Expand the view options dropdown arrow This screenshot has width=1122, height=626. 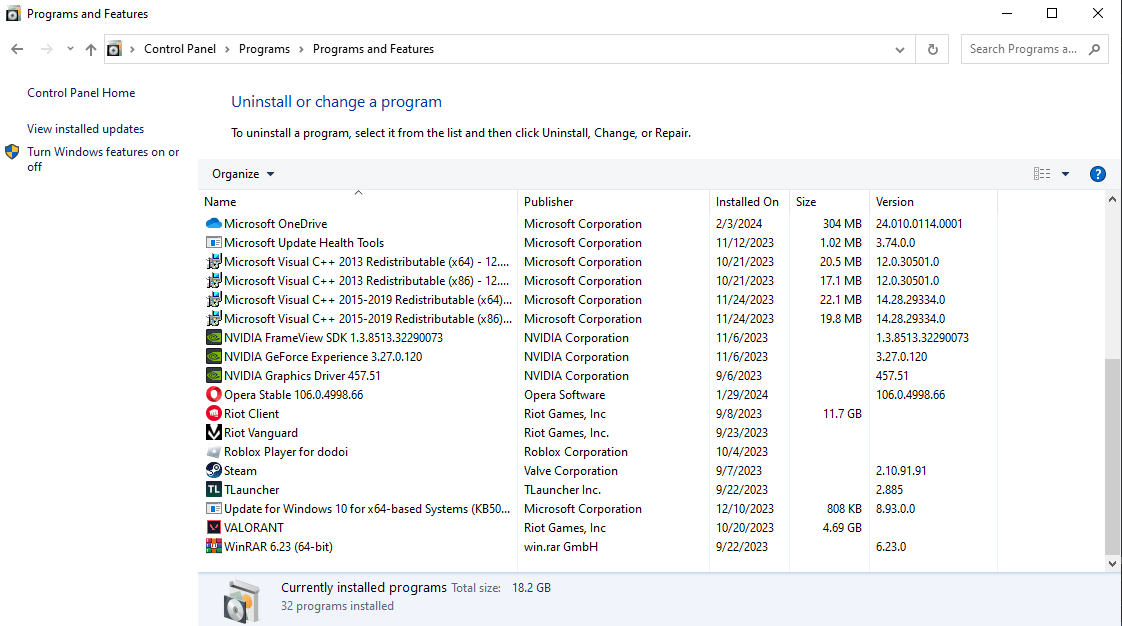coord(1065,174)
